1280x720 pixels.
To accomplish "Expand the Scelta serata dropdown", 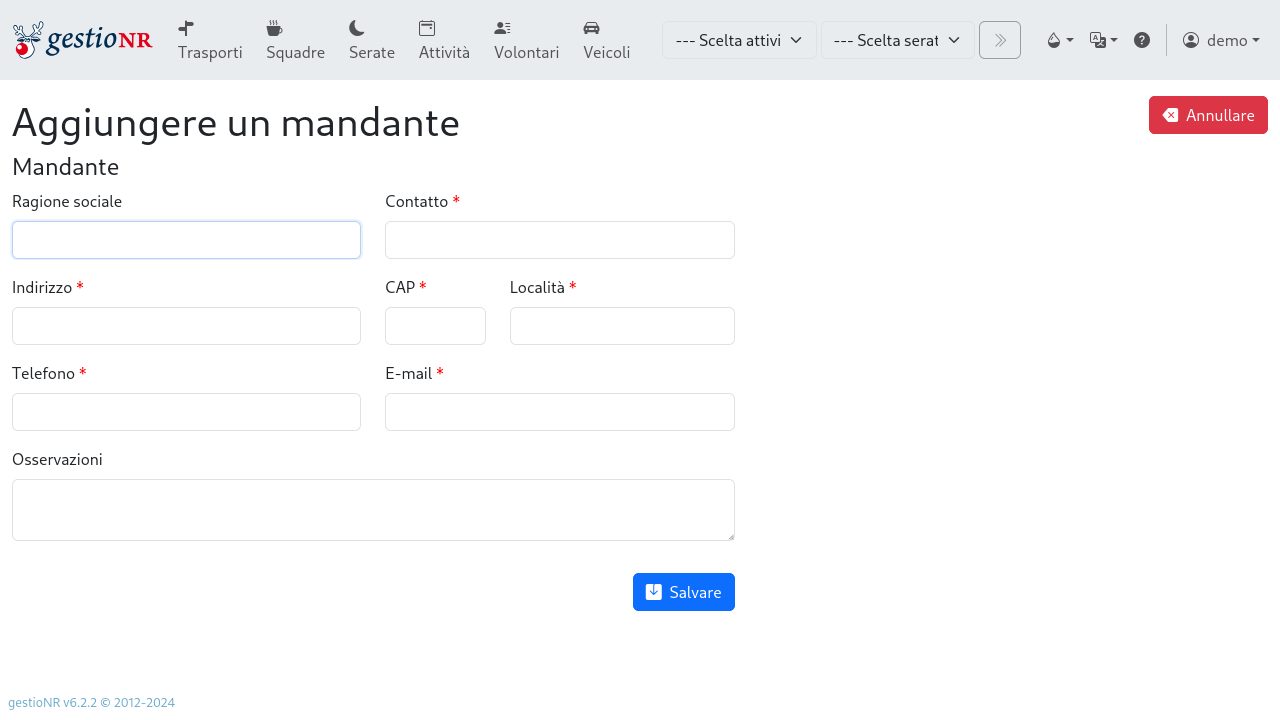I will click(897, 40).
